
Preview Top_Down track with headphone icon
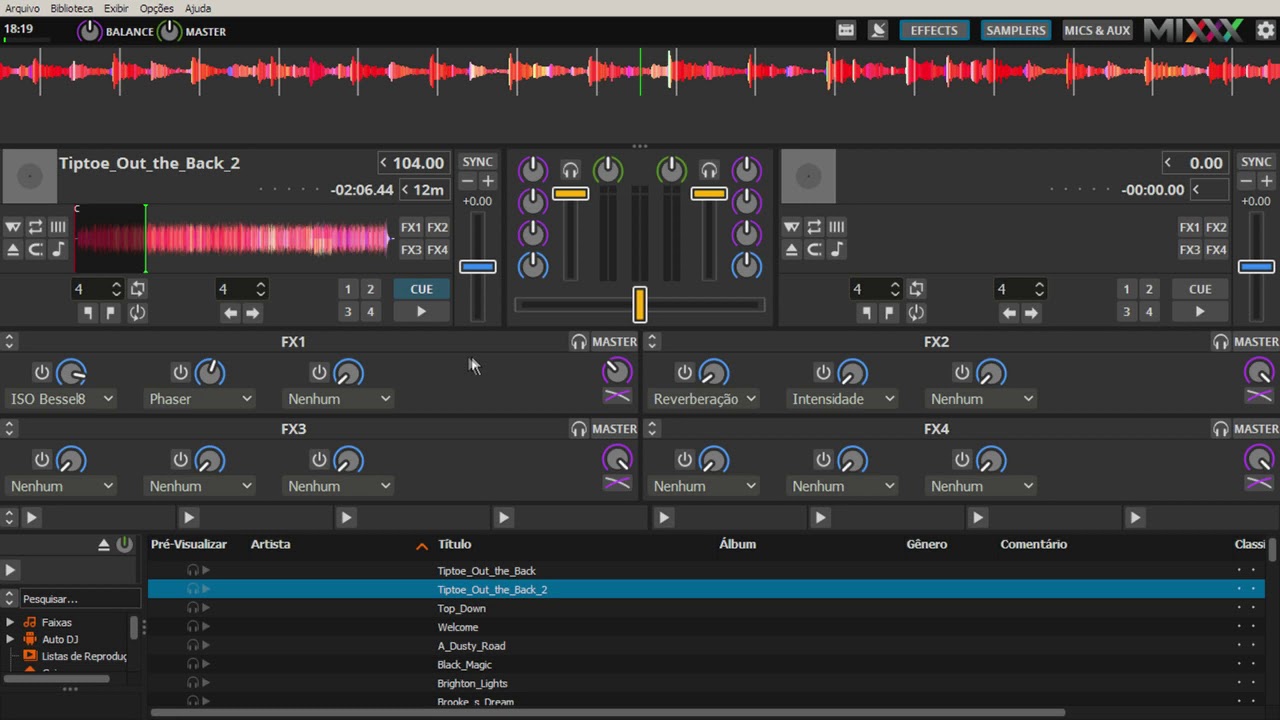tap(193, 608)
